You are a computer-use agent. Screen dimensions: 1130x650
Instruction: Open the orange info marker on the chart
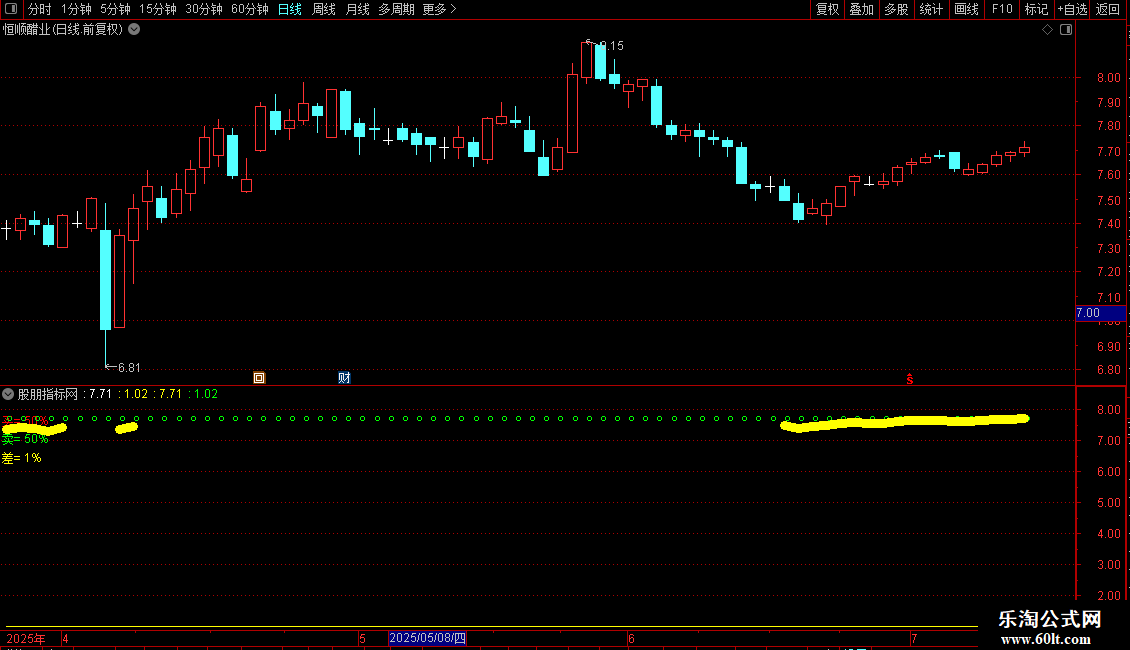[259, 378]
